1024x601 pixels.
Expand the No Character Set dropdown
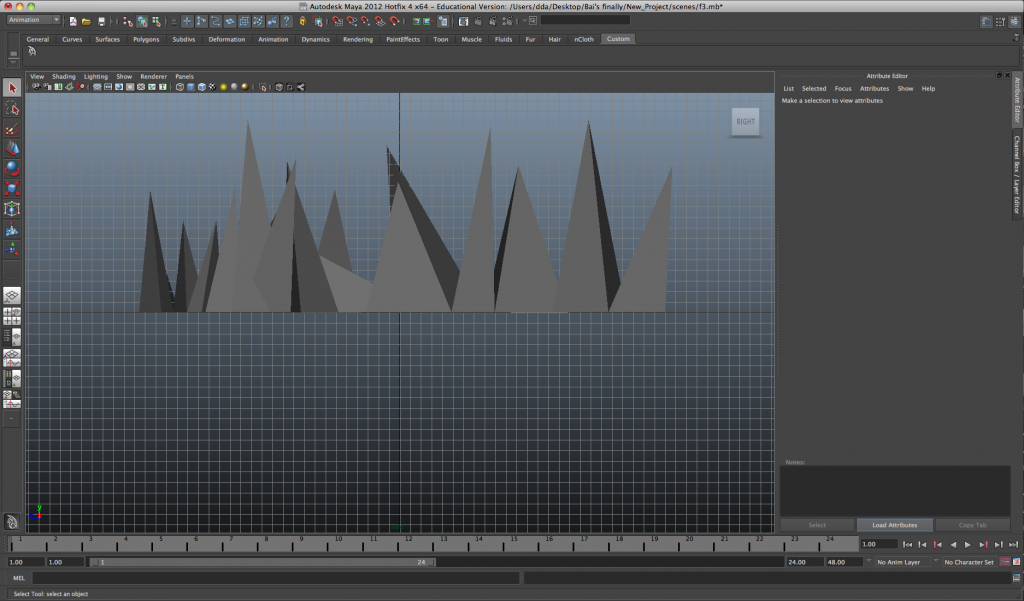point(968,562)
